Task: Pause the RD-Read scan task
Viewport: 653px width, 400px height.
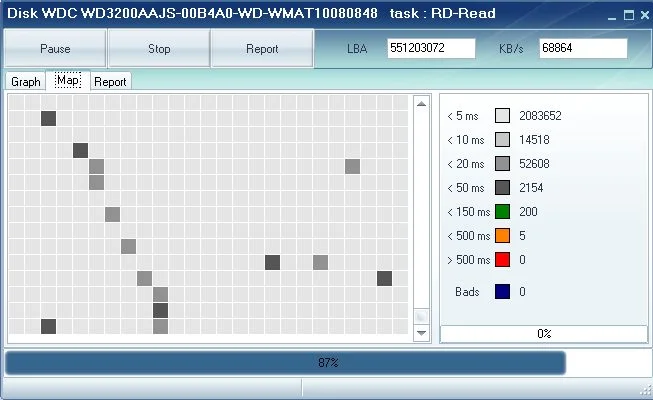Action: pyautogui.click(x=55, y=48)
